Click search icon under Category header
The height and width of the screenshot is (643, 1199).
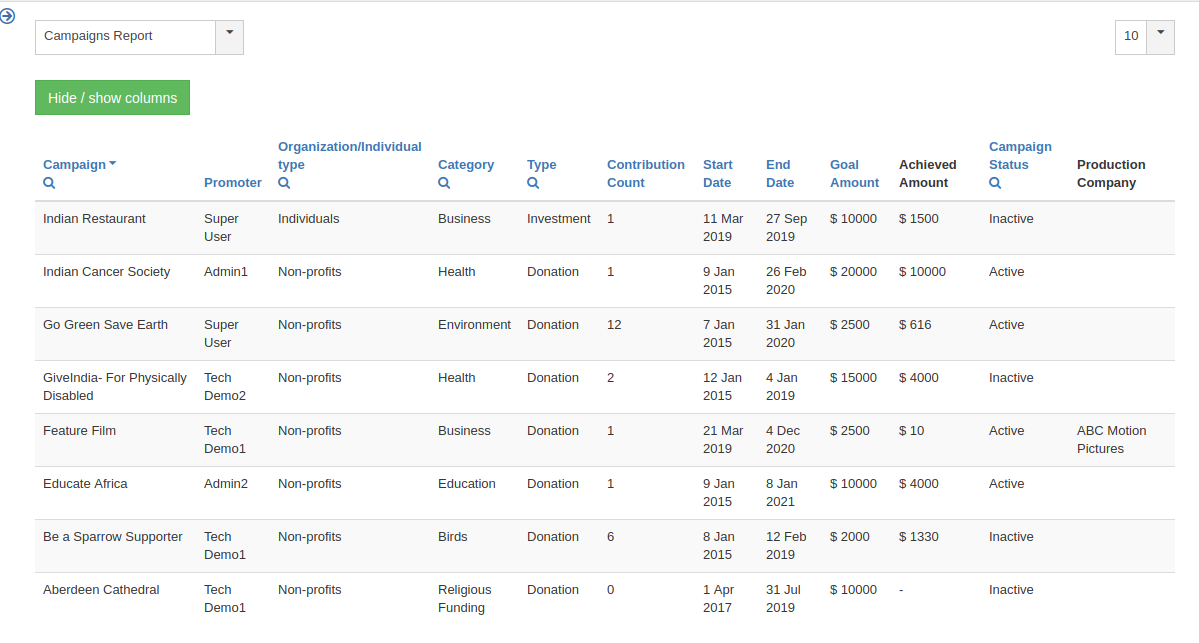[x=444, y=183]
